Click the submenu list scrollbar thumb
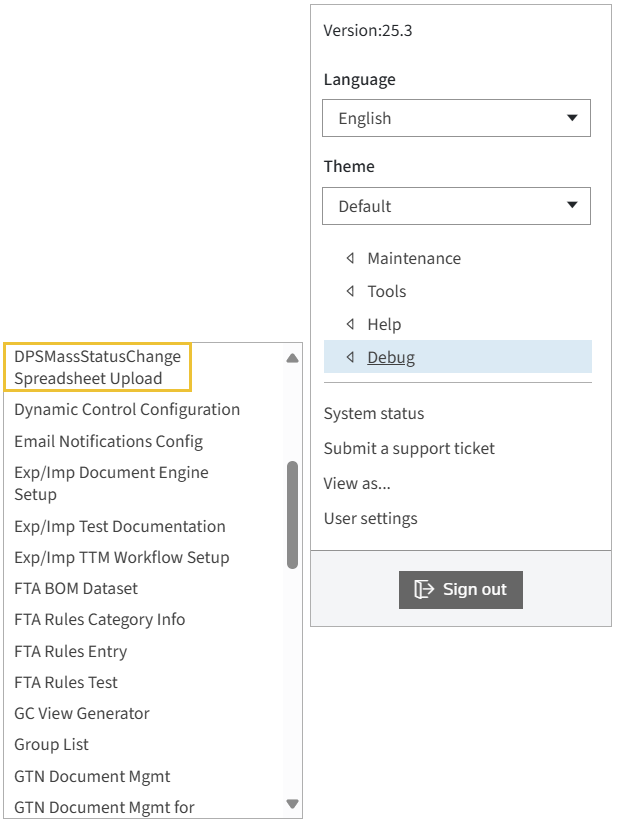 point(292,514)
